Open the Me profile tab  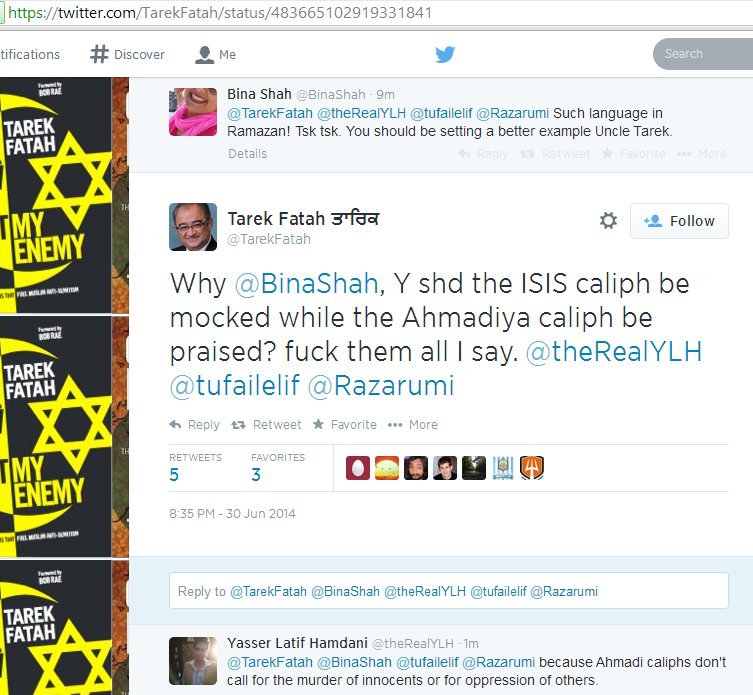(215, 54)
